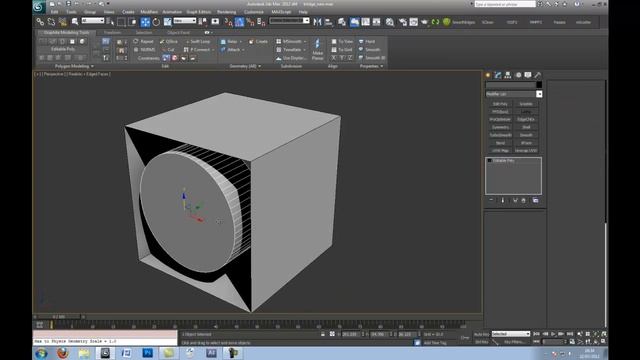The width and height of the screenshot is (640, 360).
Task: Open the key filter Selected dropdown
Action: click(x=511, y=334)
